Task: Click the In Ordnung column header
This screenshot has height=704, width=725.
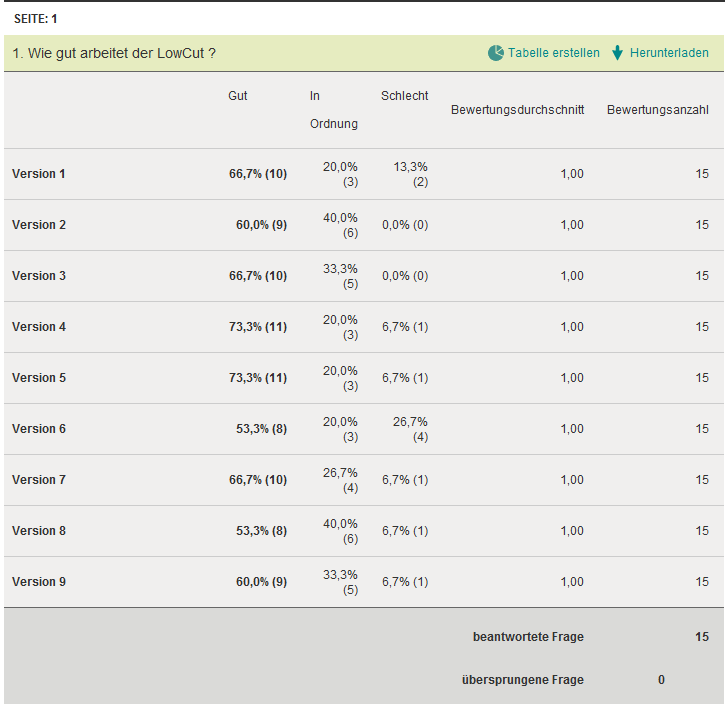Action: 333,110
